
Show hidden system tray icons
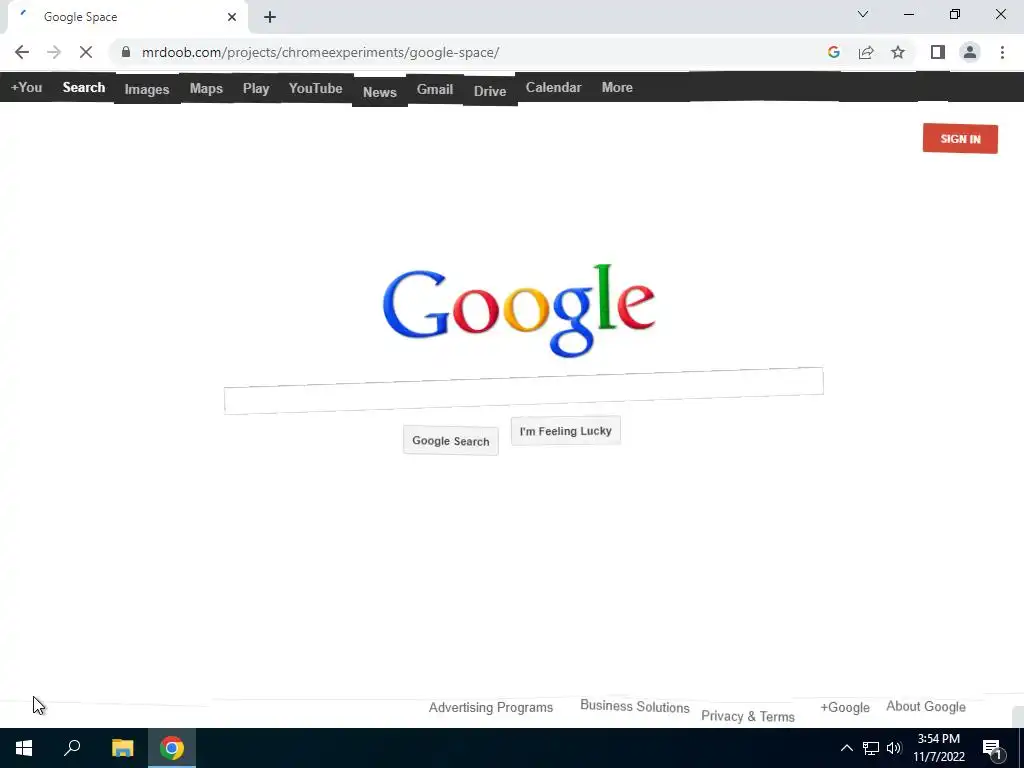click(x=846, y=748)
